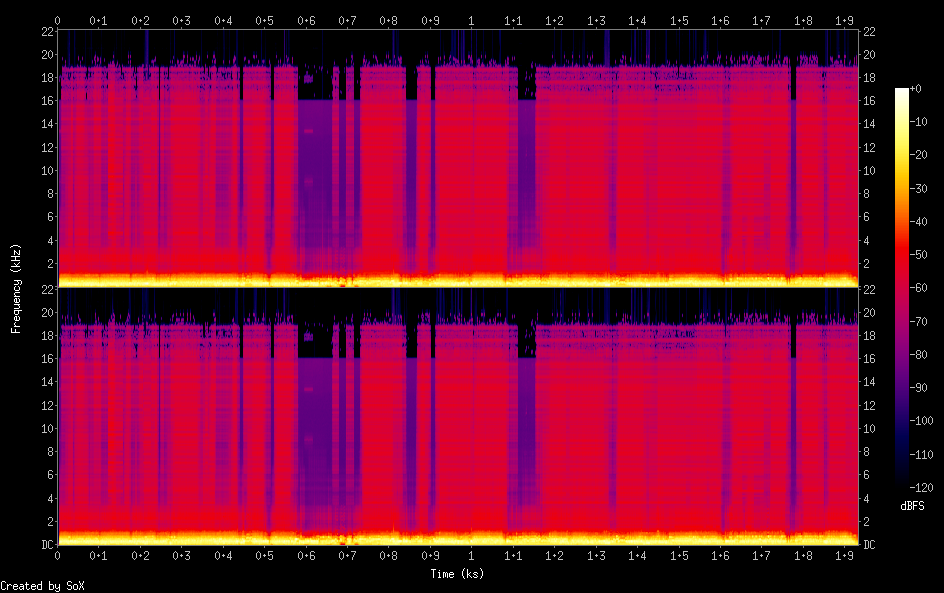The height and width of the screenshot is (593, 944).
Task: Select the 1 ks tick on bottom time axis
Action: tap(471, 555)
